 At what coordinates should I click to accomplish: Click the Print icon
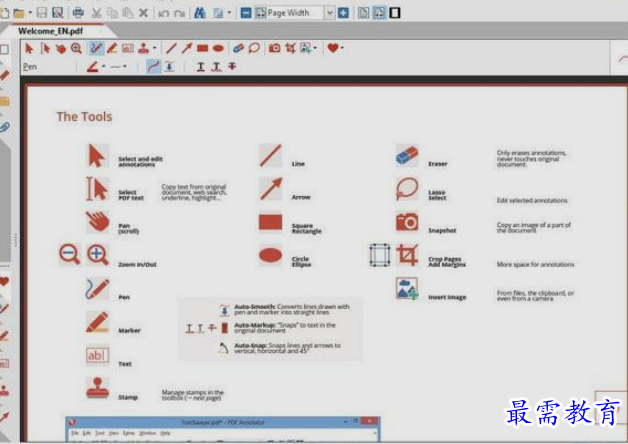pos(78,13)
